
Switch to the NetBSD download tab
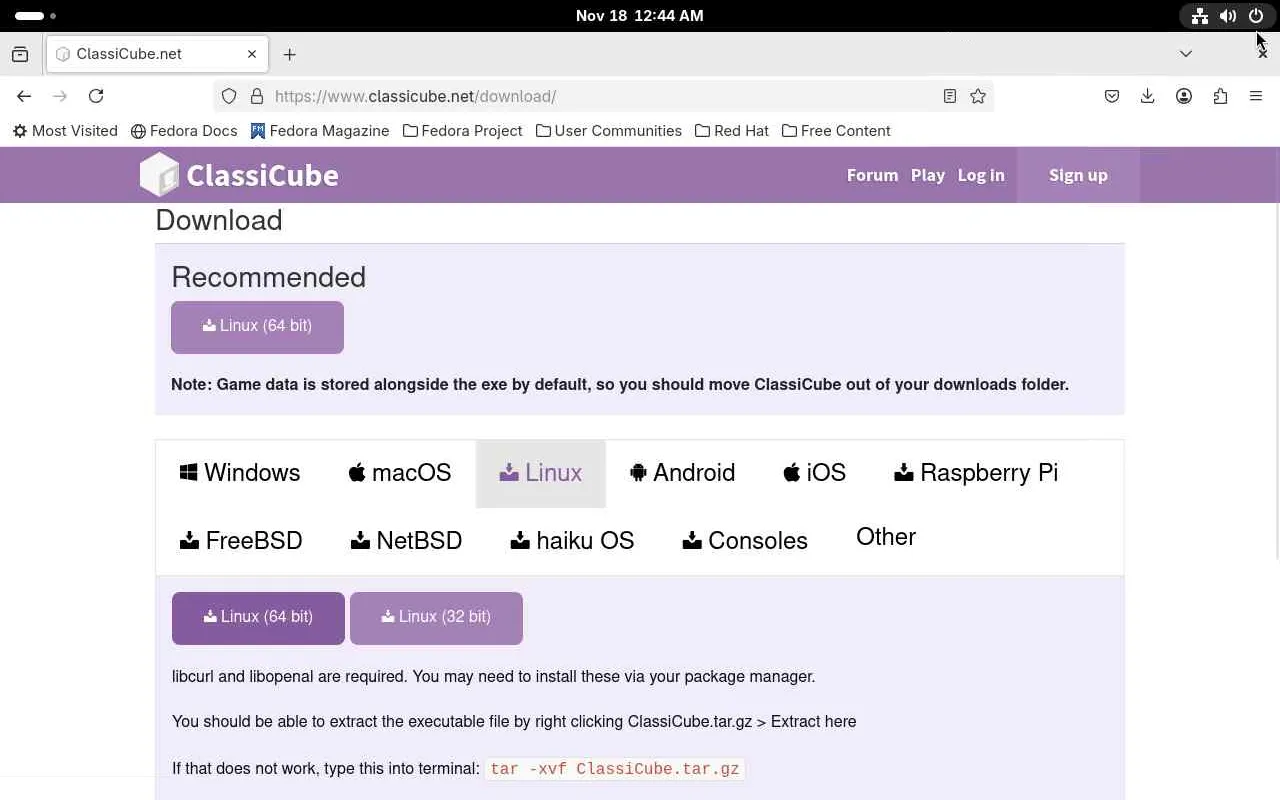coord(406,541)
